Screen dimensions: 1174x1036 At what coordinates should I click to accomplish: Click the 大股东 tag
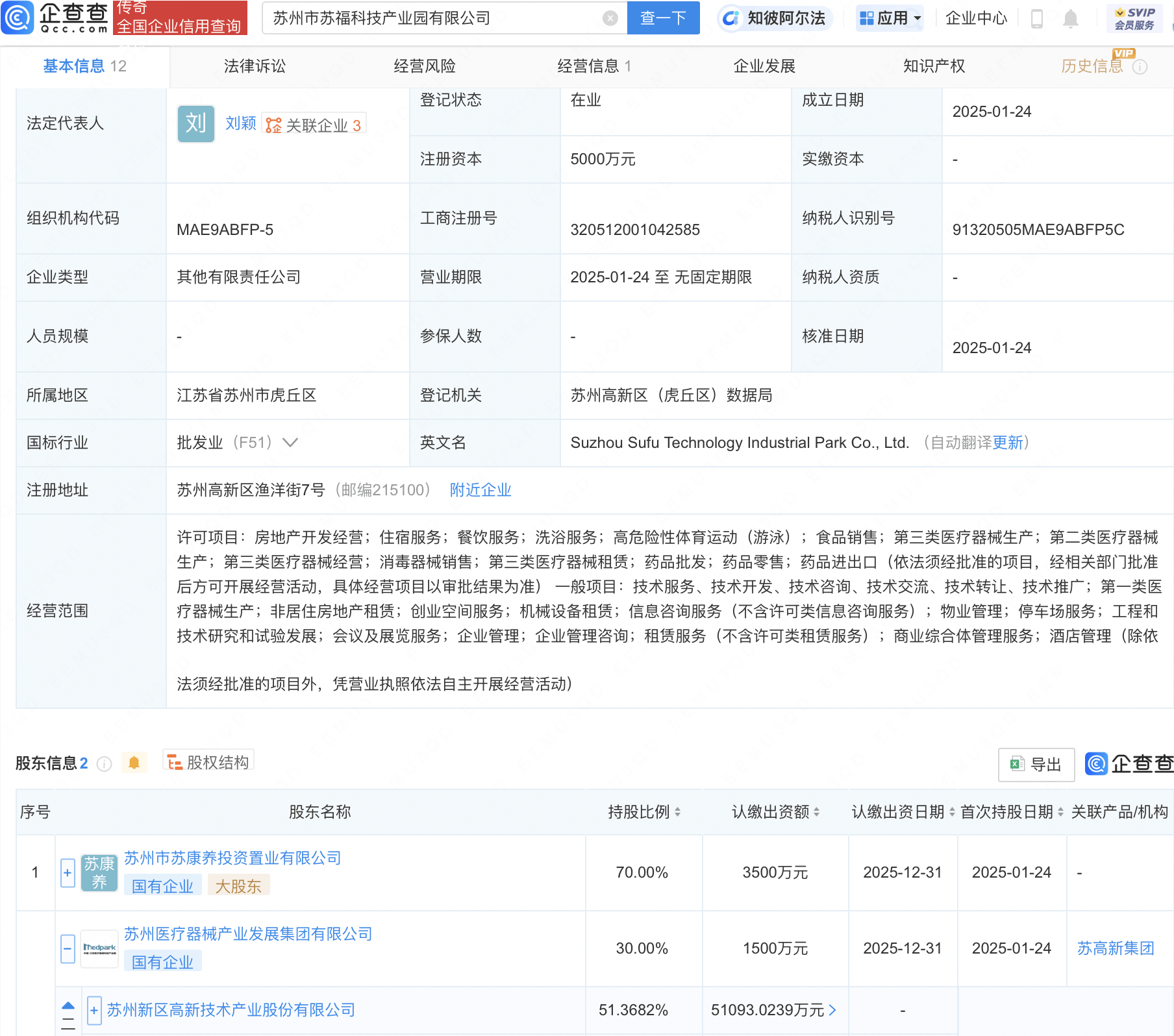click(238, 886)
